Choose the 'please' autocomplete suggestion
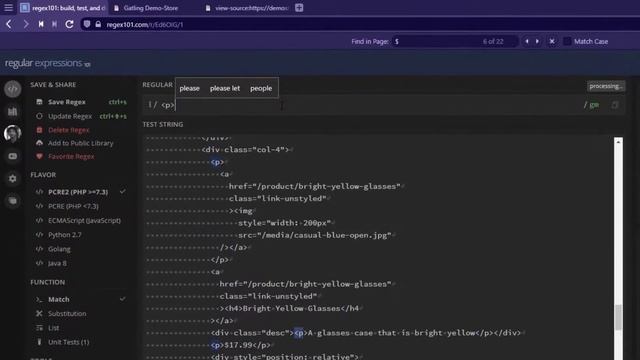640x360 pixels. pyautogui.click(x=189, y=88)
